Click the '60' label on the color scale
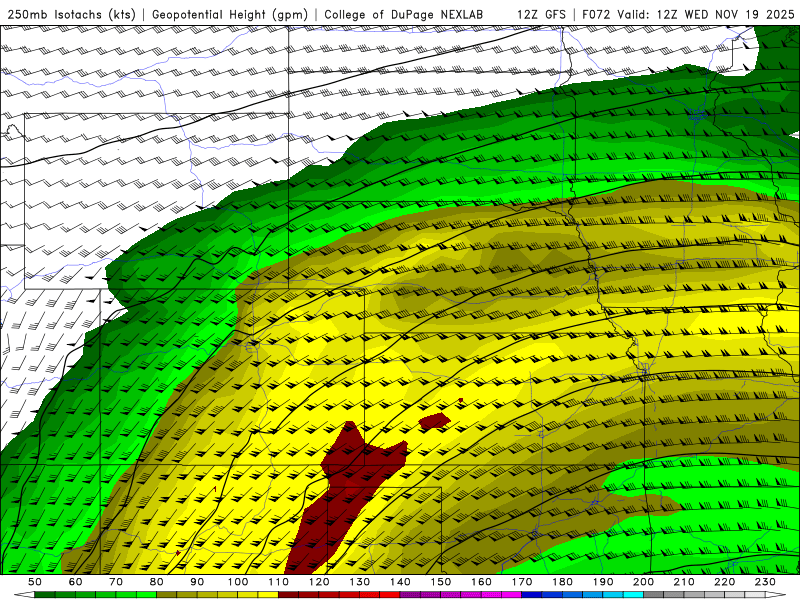800x600 pixels. [75, 582]
